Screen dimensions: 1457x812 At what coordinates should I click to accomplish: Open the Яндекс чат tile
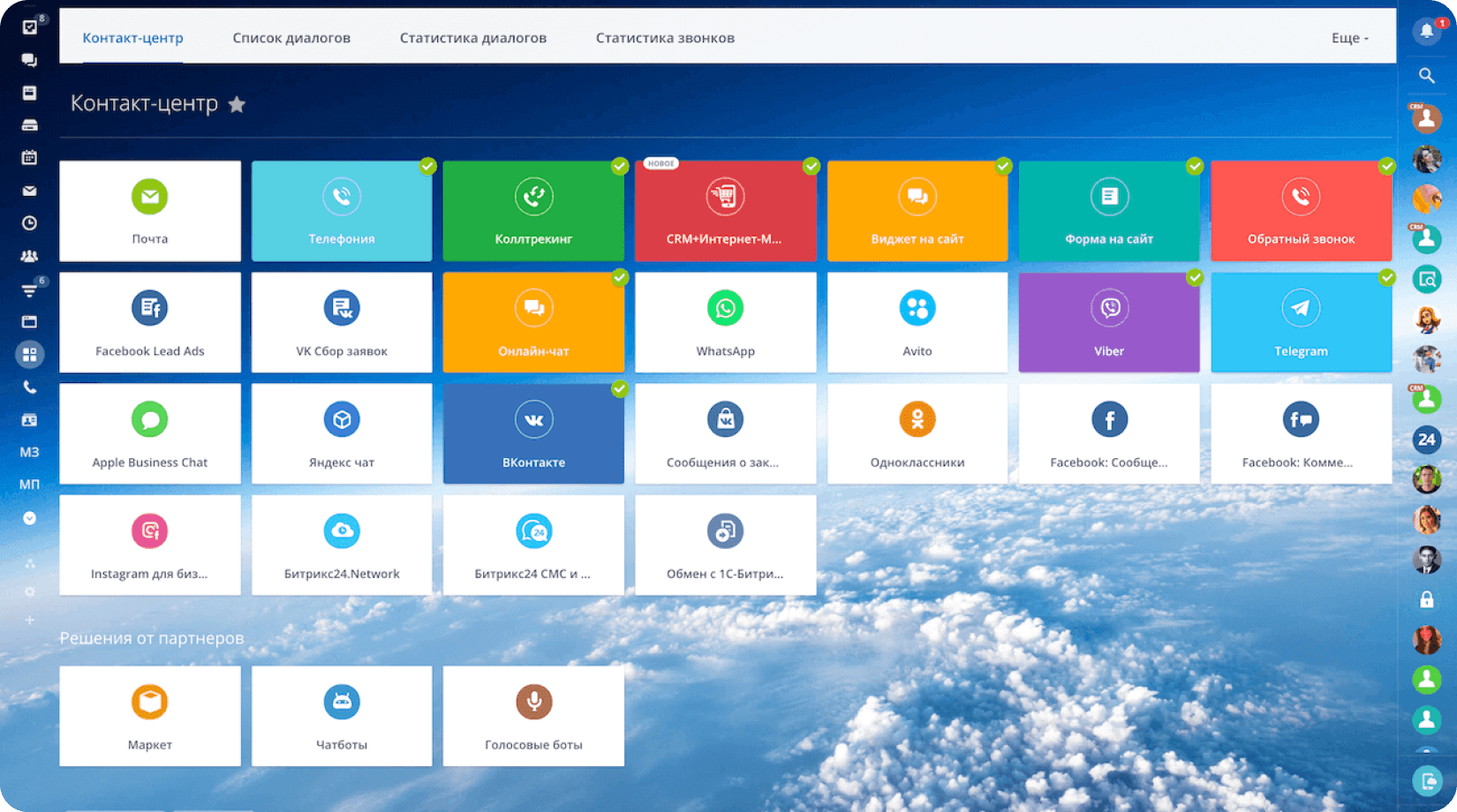click(x=342, y=433)
